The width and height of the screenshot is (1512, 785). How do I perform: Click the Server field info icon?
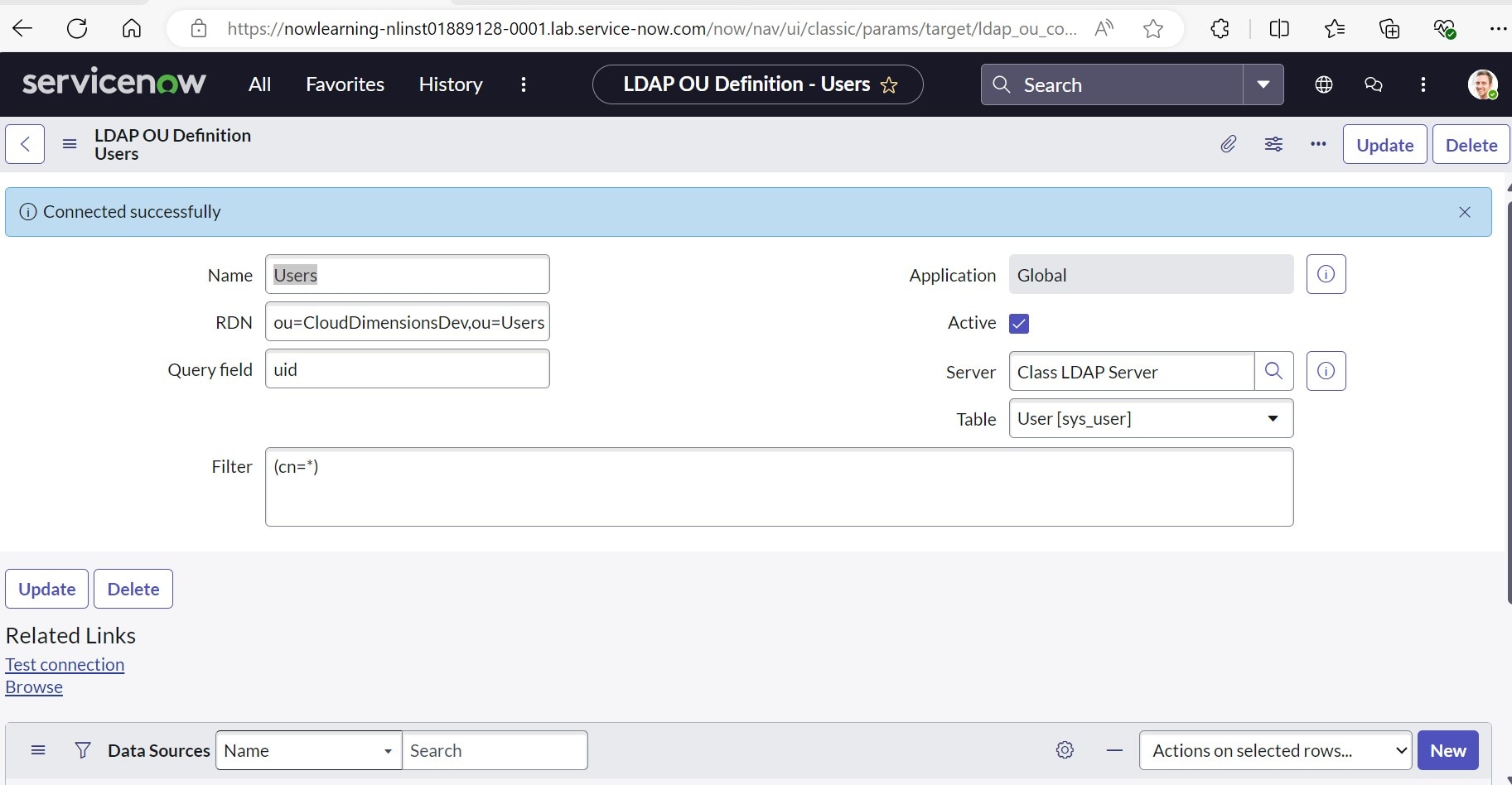click(1327, 371)
